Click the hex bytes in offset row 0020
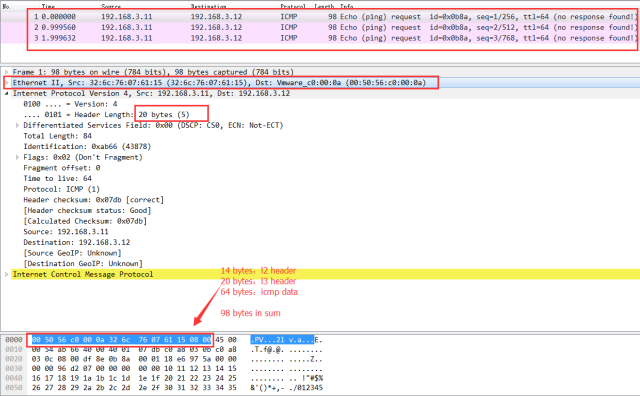 [134, 359]
